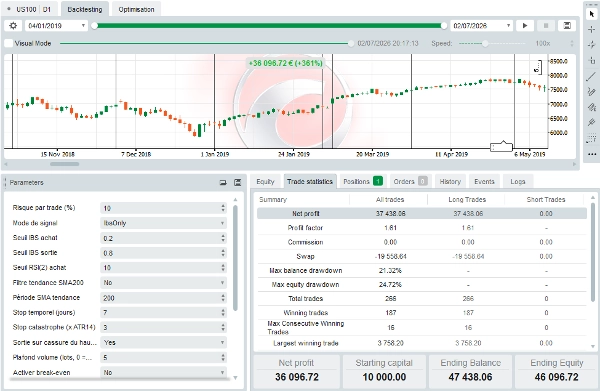Click the Swap -19 558.64 All trades value
This screenshot has height=391, width=600.
390,256
